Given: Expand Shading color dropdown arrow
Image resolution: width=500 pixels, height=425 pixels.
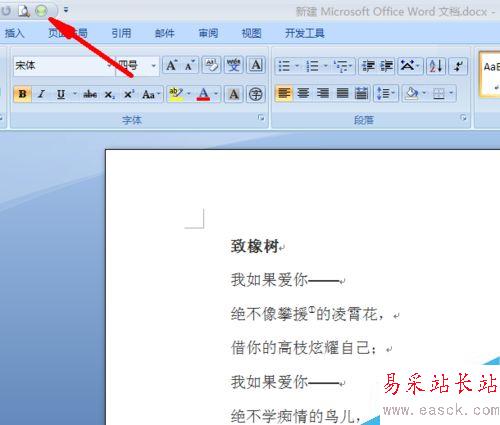Looking at the screenshot, I should (x=424, y=93).
